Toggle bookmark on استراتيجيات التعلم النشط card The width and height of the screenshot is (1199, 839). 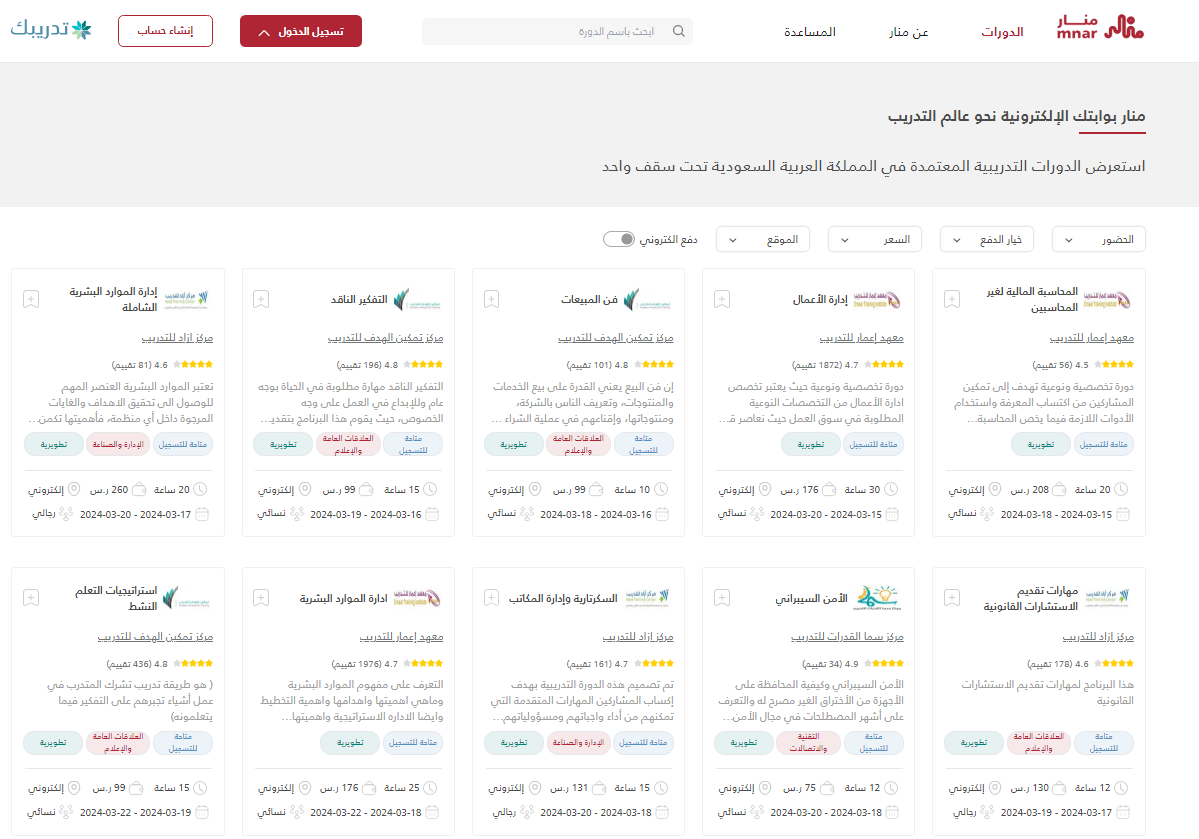(x=31, y=598)
